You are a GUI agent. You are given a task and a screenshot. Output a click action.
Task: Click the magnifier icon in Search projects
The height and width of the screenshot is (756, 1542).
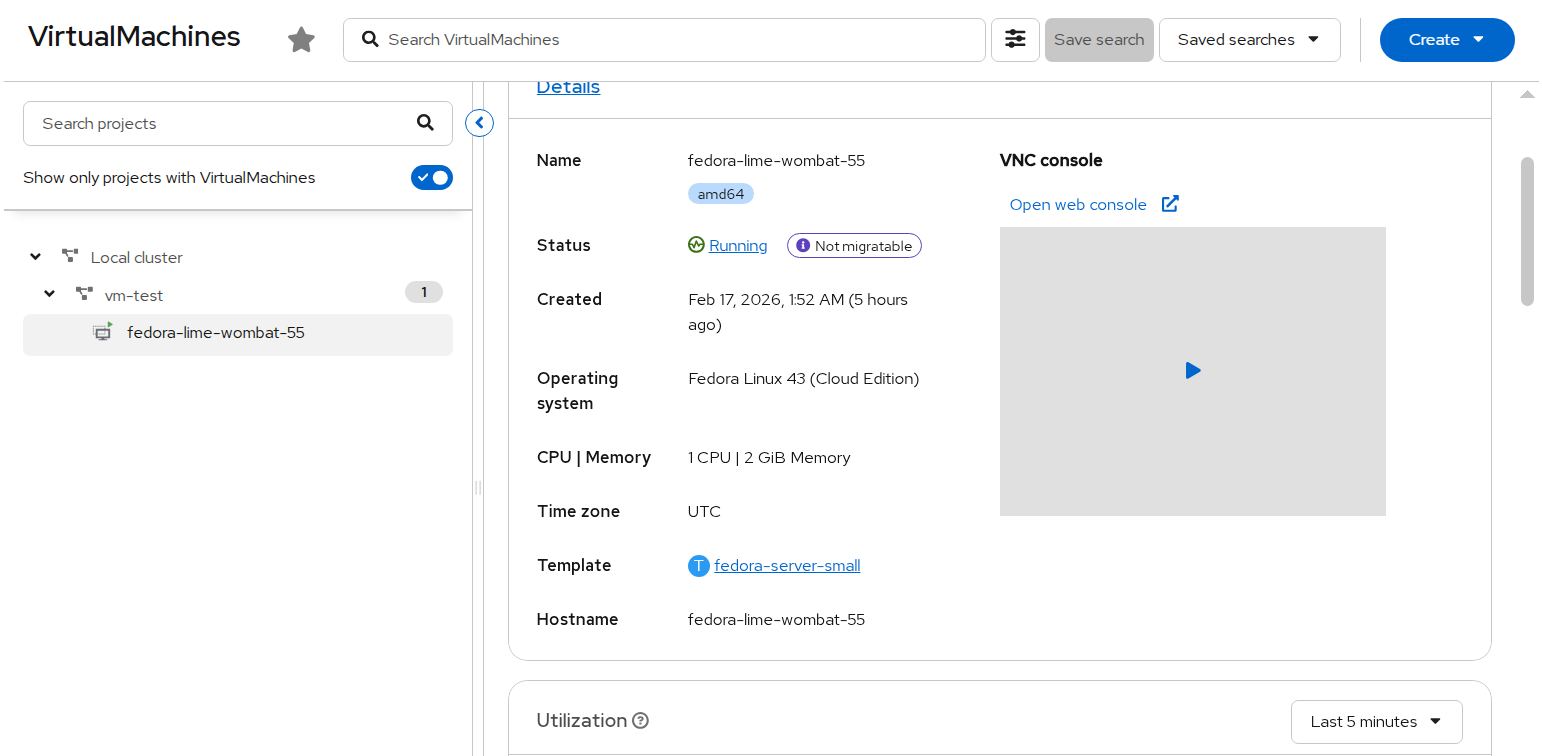425,123
